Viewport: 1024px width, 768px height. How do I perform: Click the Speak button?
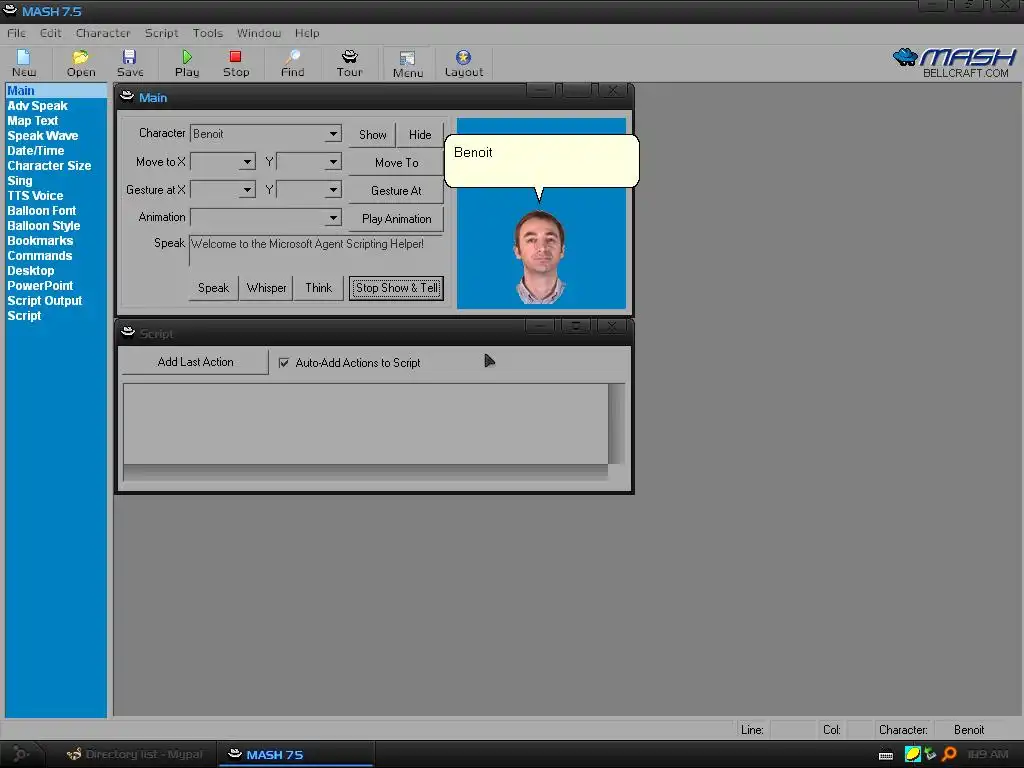coord(214,288)
